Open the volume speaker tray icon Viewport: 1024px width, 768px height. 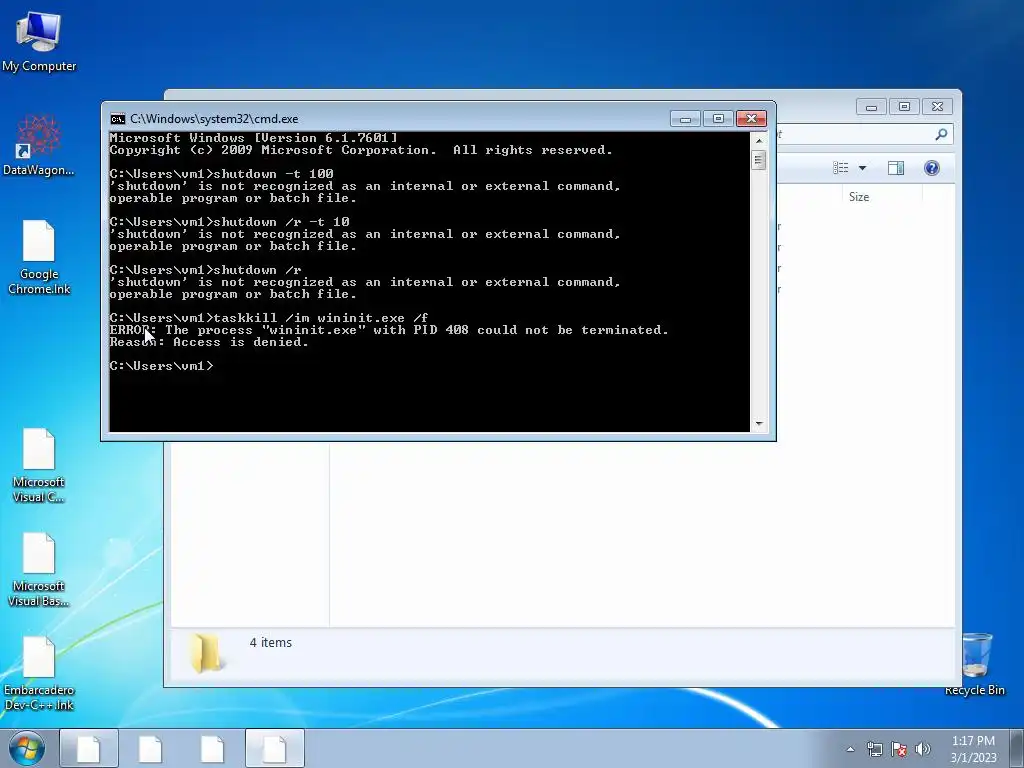click(923, 749)
